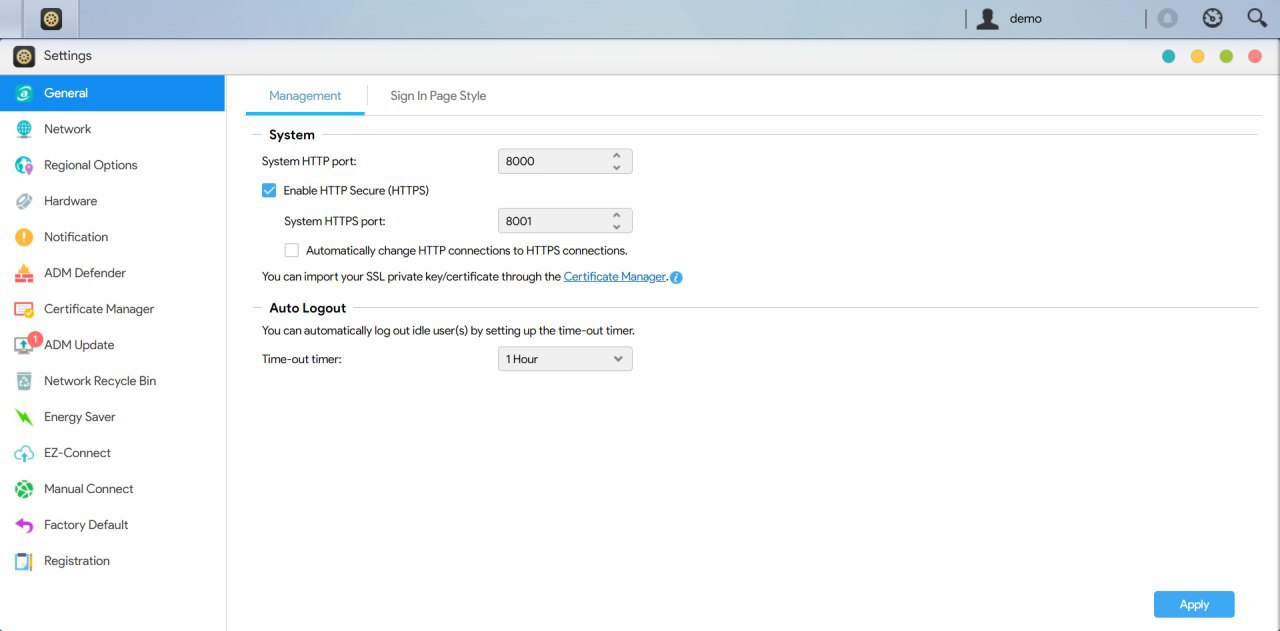Go to EZ-Connect cloud settings
Image resolution: width=1280 pixels, height=631 pixels.
click(x=77, y=453)
